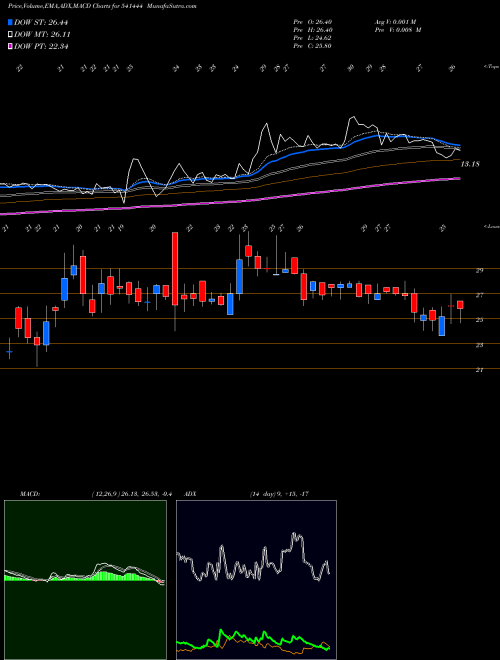Click the 'ADX' panel heading

tap(190, 494)
